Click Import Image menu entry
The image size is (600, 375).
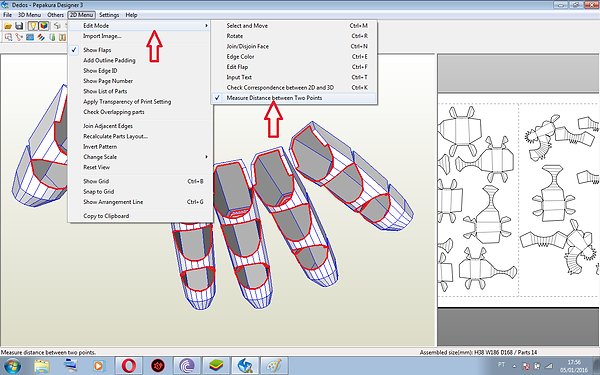(140, 36)
